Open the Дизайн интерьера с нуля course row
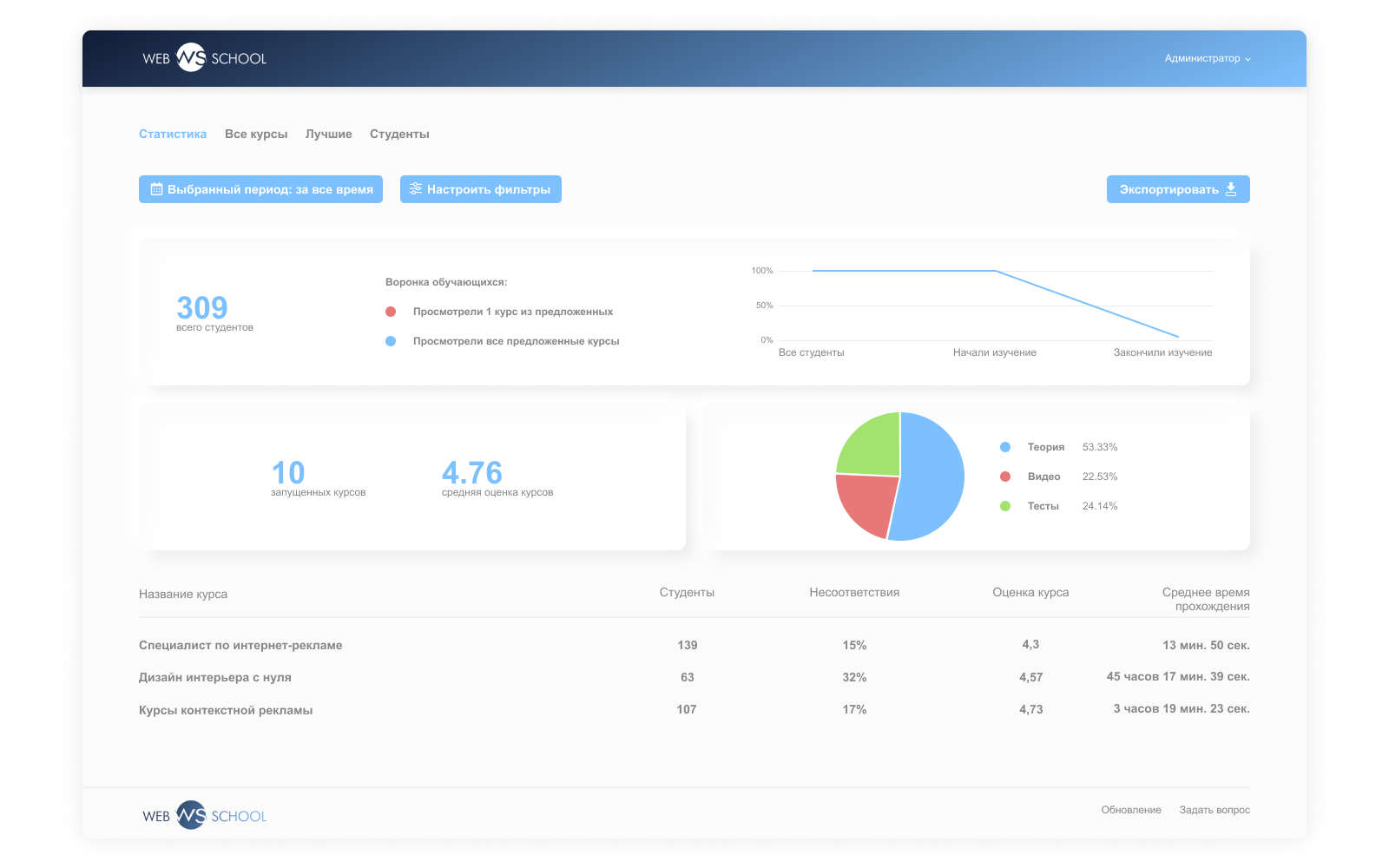1389x868 pixels. [x=215, y=678]
